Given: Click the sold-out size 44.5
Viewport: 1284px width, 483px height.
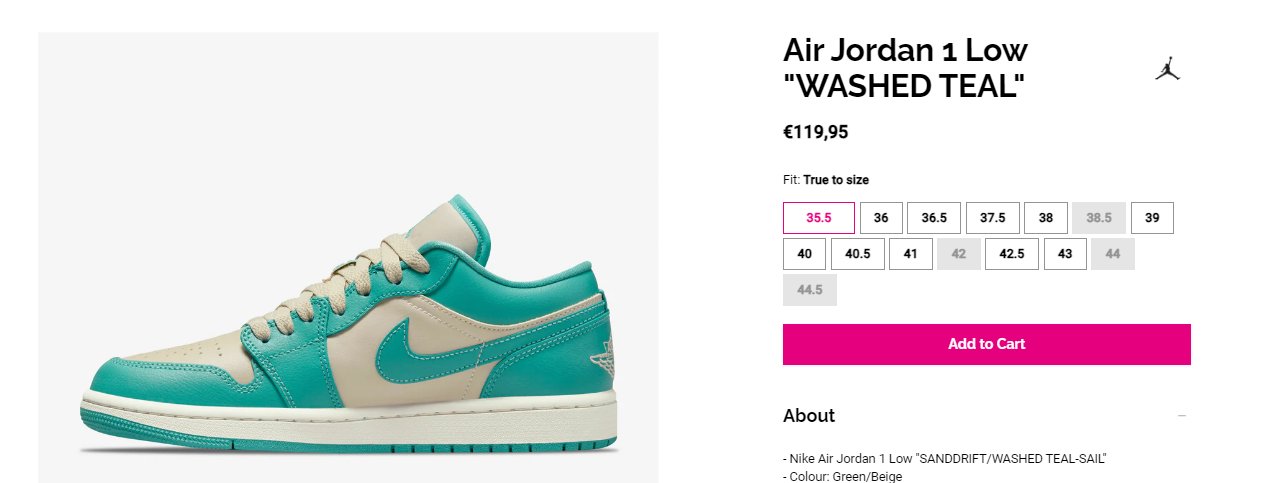Looking at the screenshot, I should click(810, 290).
